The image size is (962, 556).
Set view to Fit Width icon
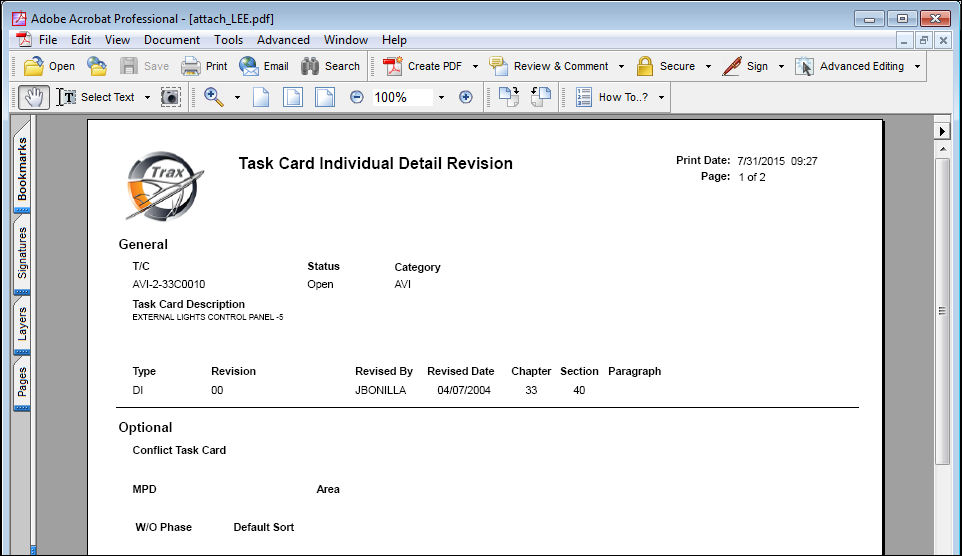point(325,97)
